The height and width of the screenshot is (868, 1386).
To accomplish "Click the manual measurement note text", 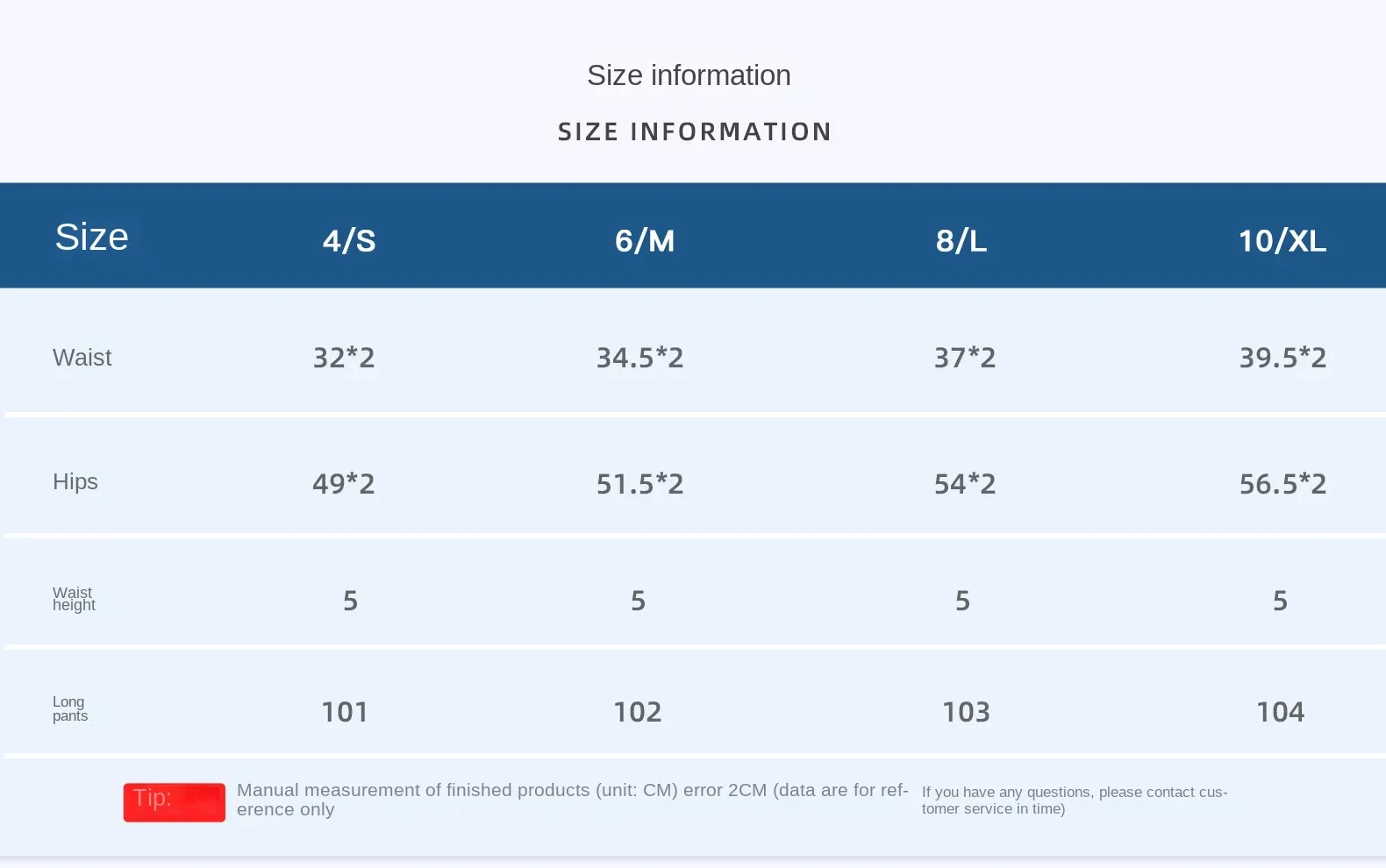I will (x=572, y=800).
